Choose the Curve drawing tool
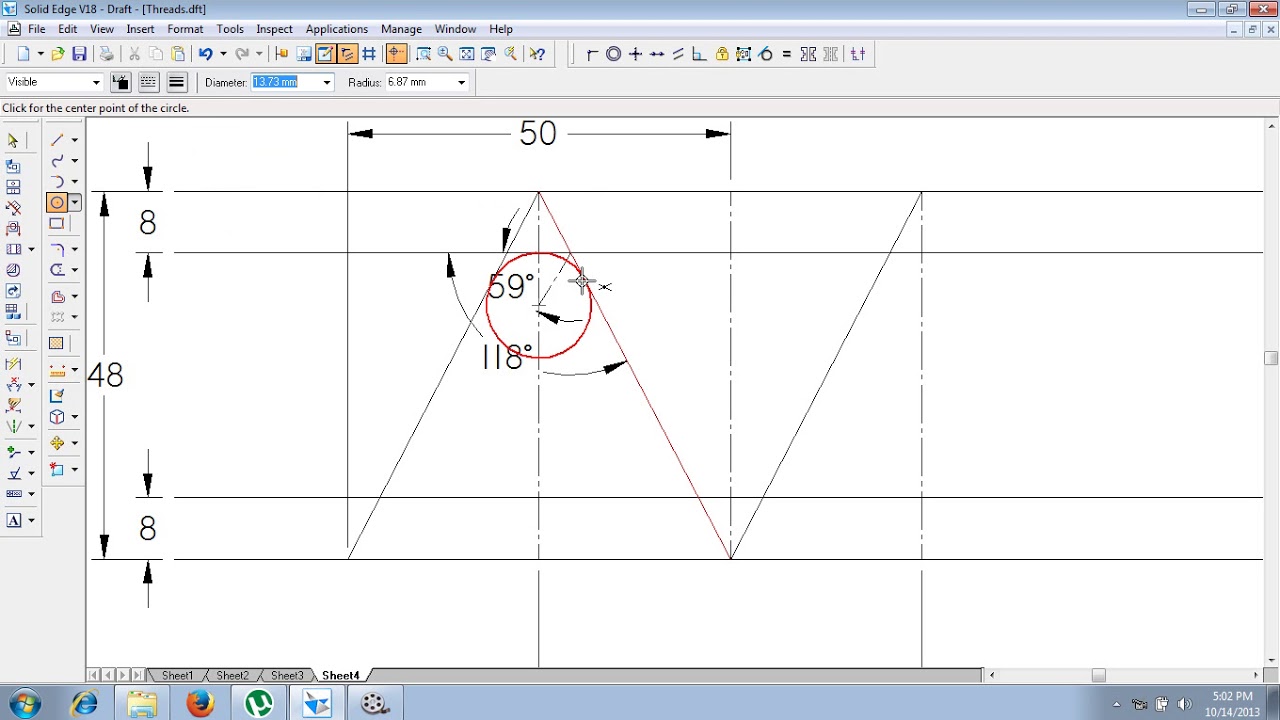Viewport: 1280px width, 720px height. 57,161
